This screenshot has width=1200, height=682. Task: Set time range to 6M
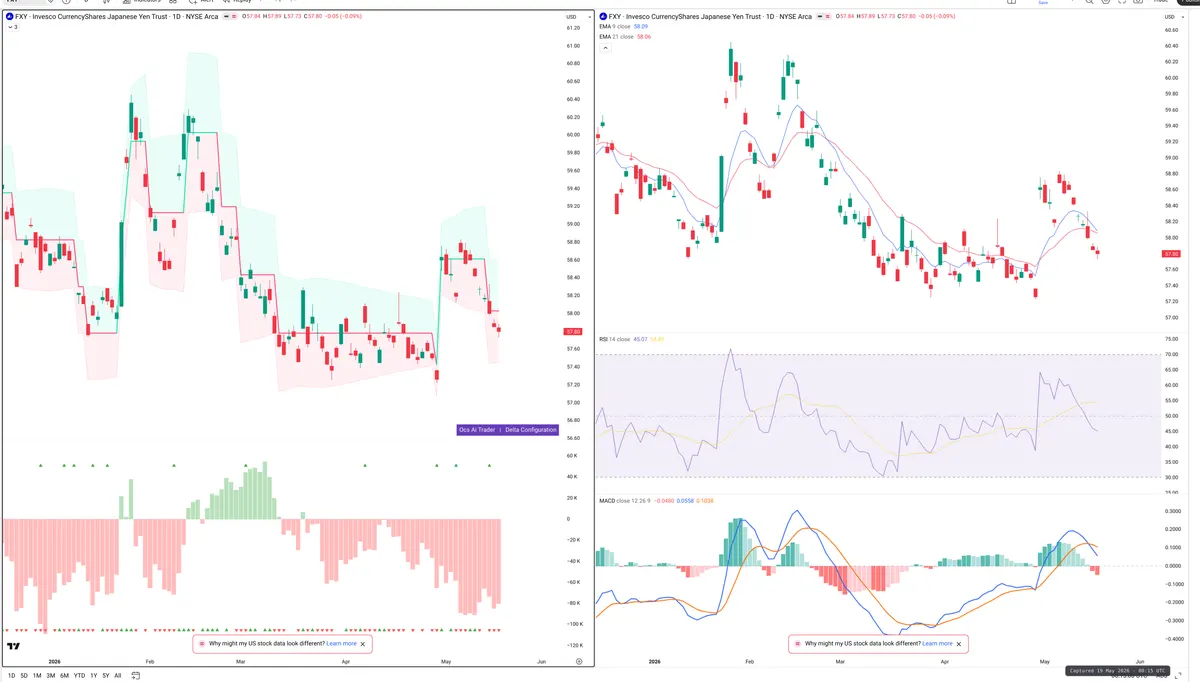pyautogui.click(x=64, y=676)
